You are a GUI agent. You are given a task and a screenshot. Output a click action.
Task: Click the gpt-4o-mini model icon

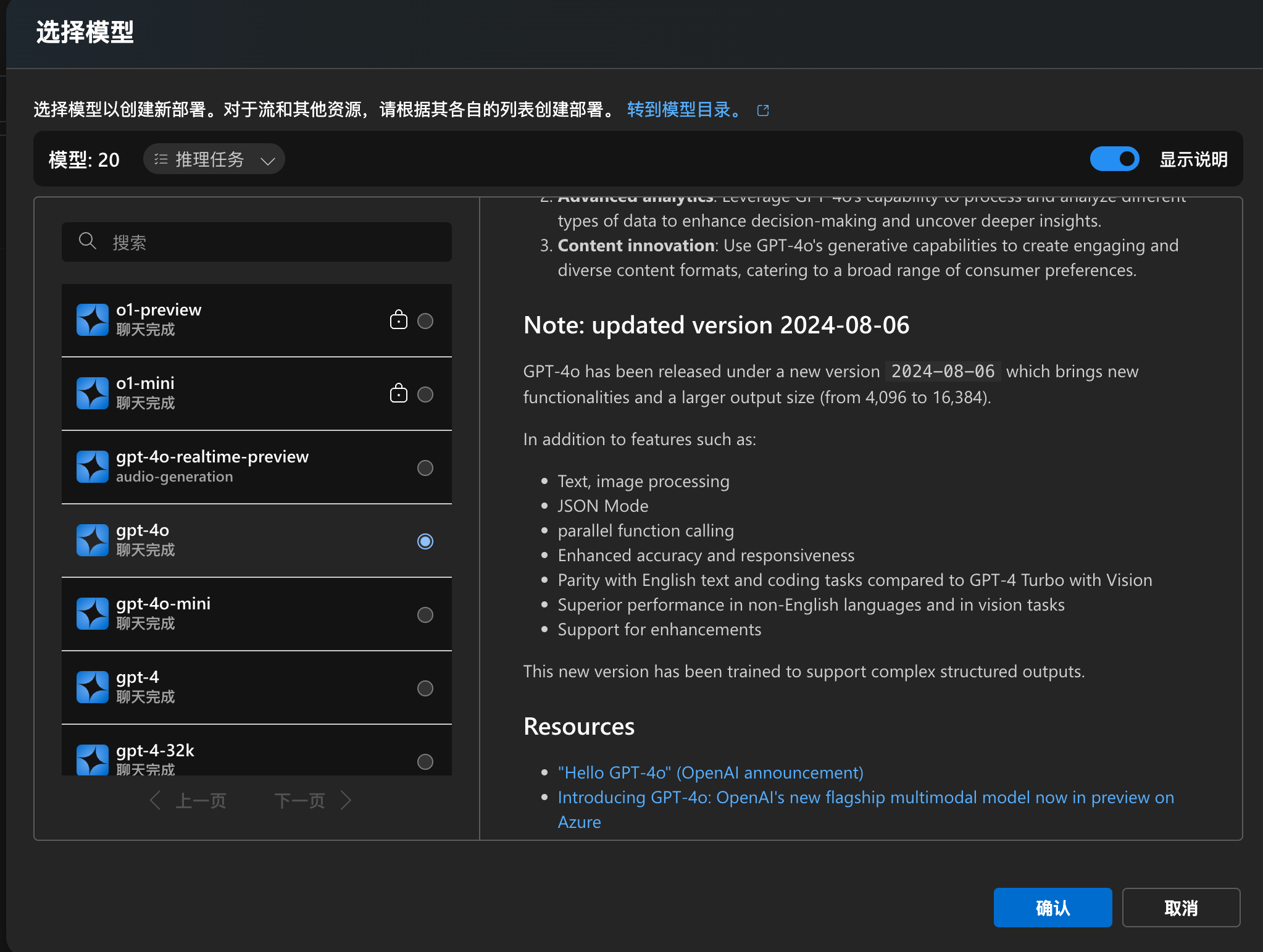93,614
